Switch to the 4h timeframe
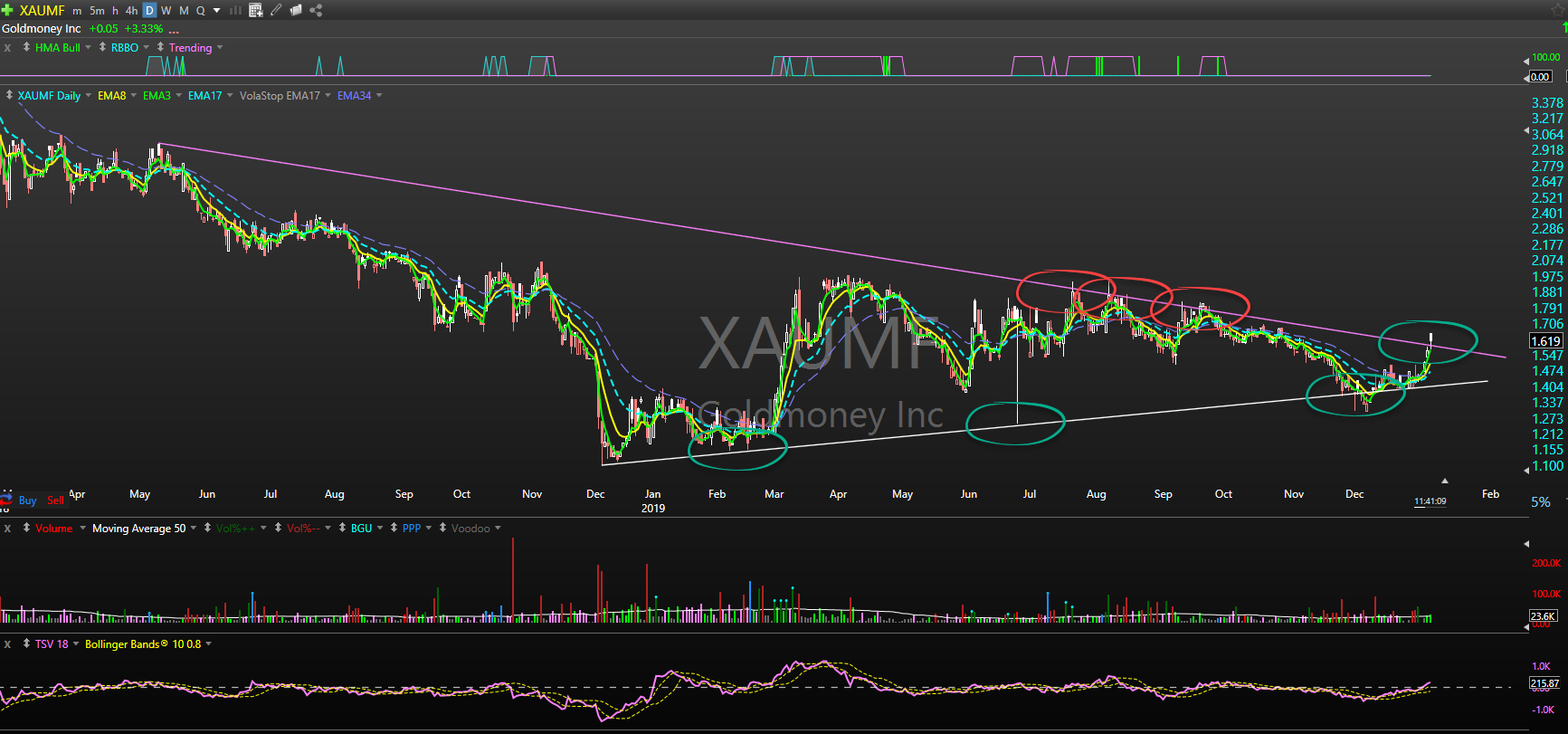Viewport: 1568px width, 734px height. click(x=131, y=11)
